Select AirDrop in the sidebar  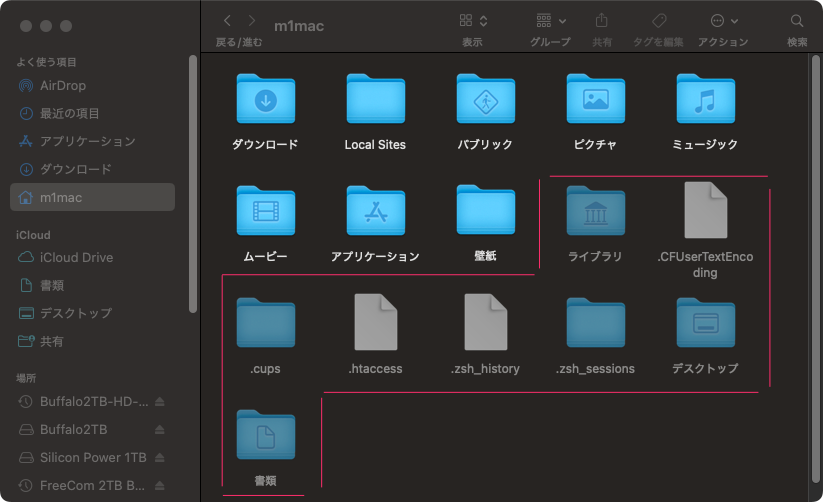[62, 85]
